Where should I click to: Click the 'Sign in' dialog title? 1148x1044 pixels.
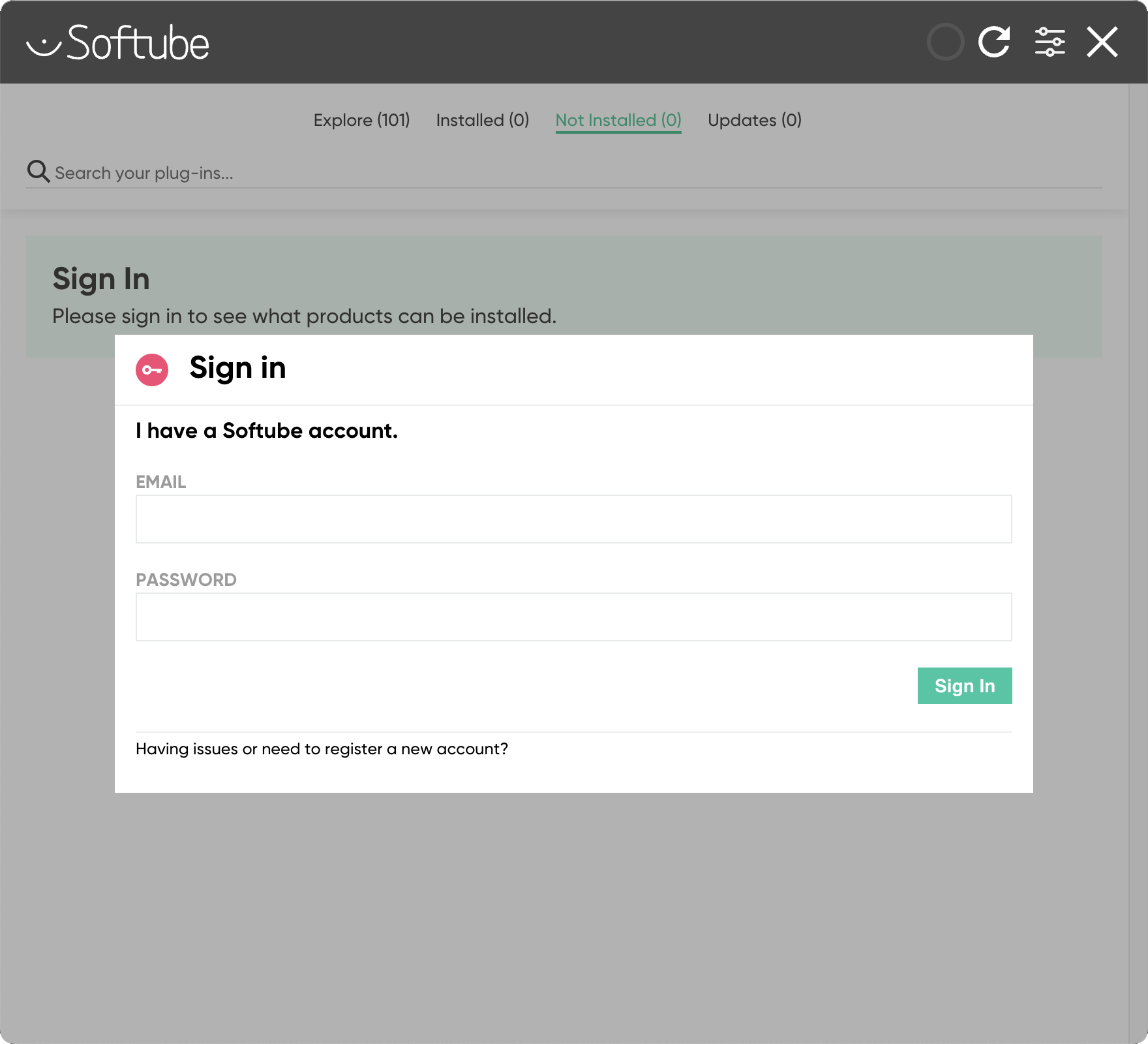tap(237, 369)
